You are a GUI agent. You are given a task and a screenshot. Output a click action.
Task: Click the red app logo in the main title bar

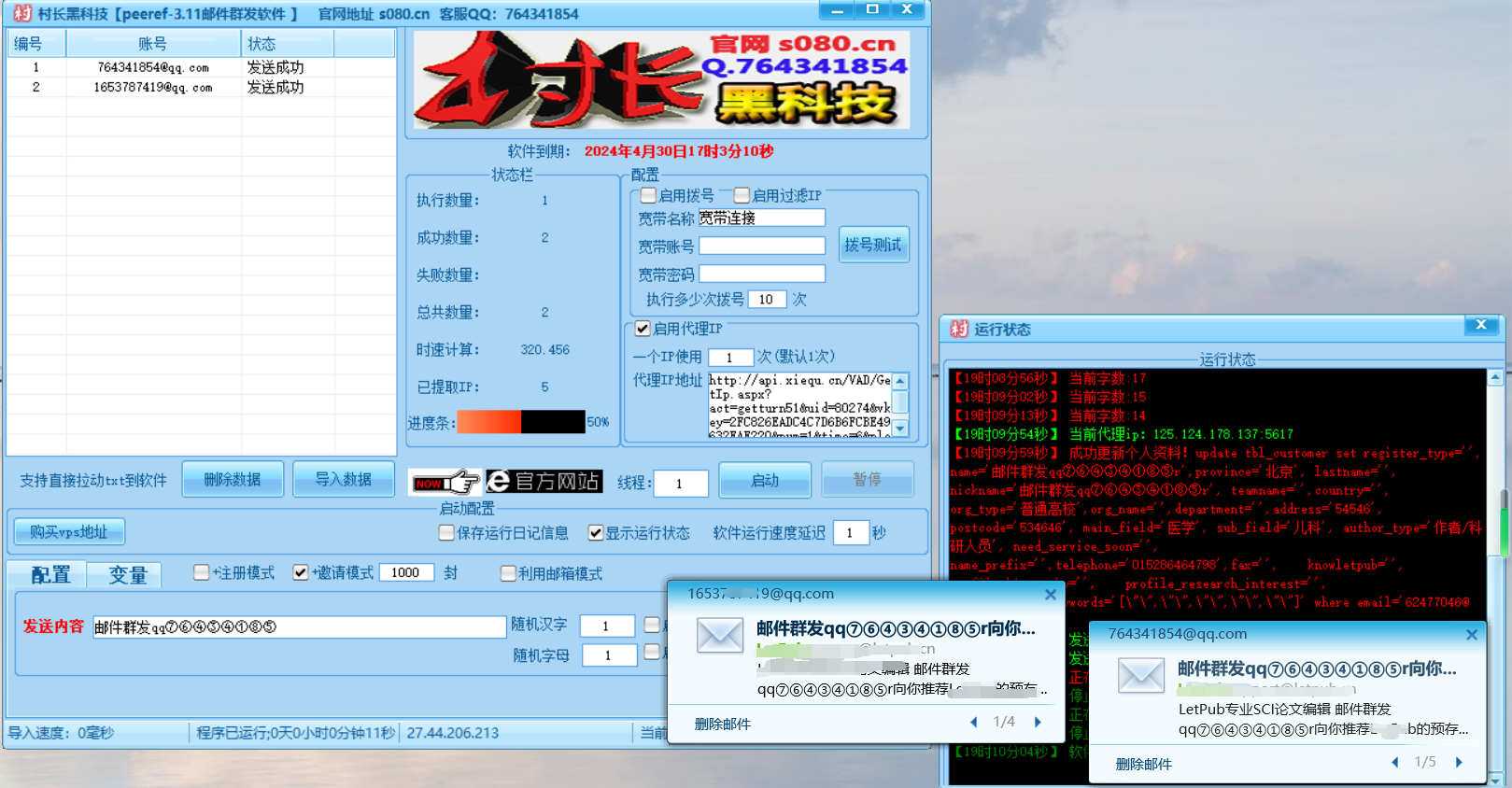(x=22, y=13)
